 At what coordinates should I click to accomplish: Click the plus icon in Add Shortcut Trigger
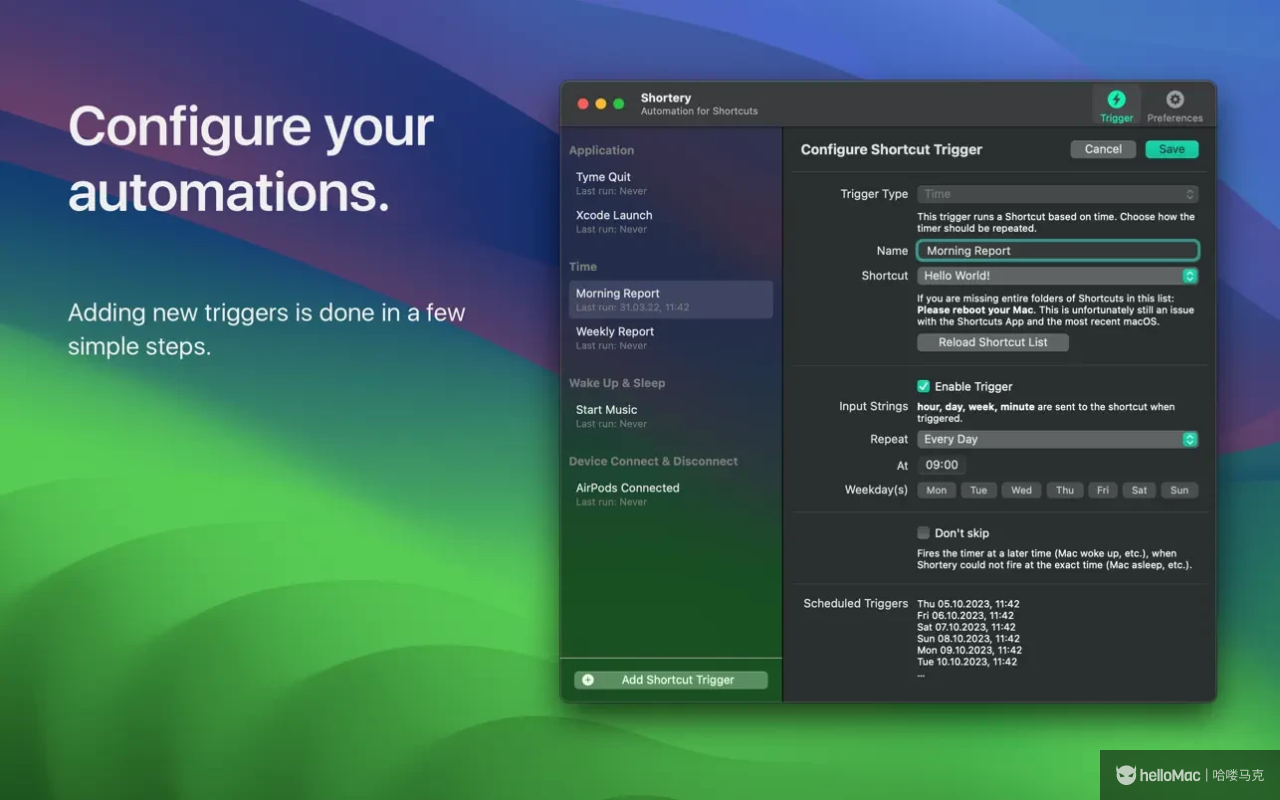(588, 680)
